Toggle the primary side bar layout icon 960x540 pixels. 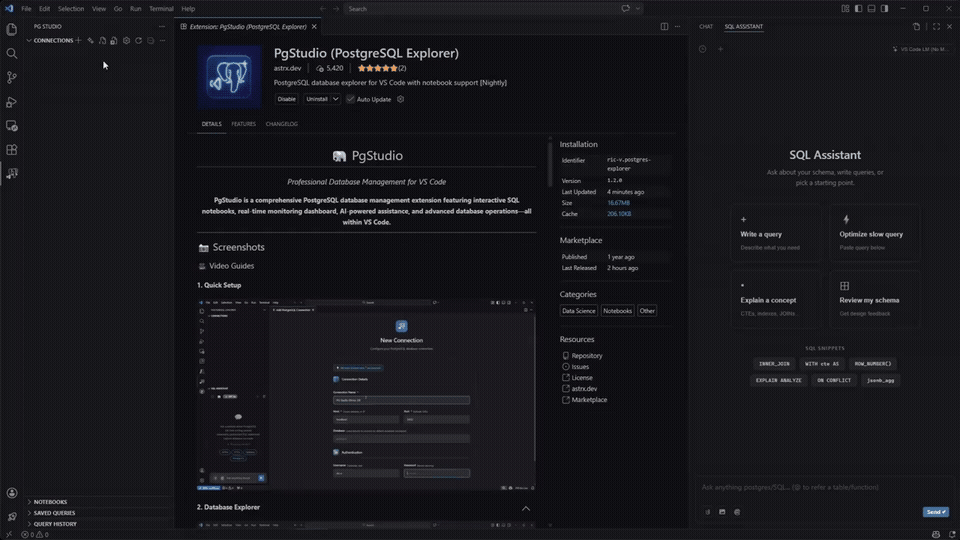coord(858,9)
